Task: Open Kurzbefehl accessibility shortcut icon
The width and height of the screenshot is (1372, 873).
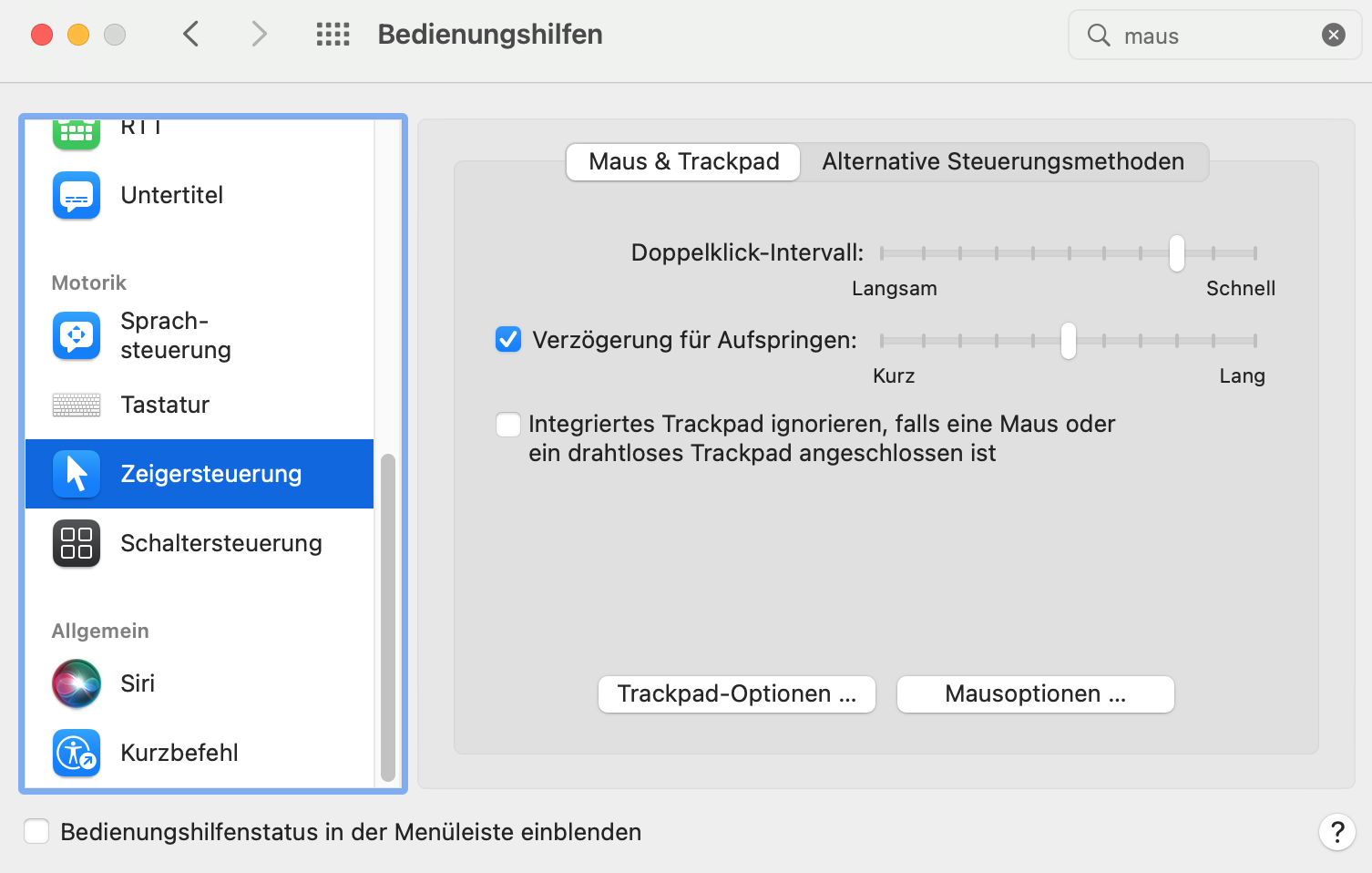Action: [x=77, y=753]
